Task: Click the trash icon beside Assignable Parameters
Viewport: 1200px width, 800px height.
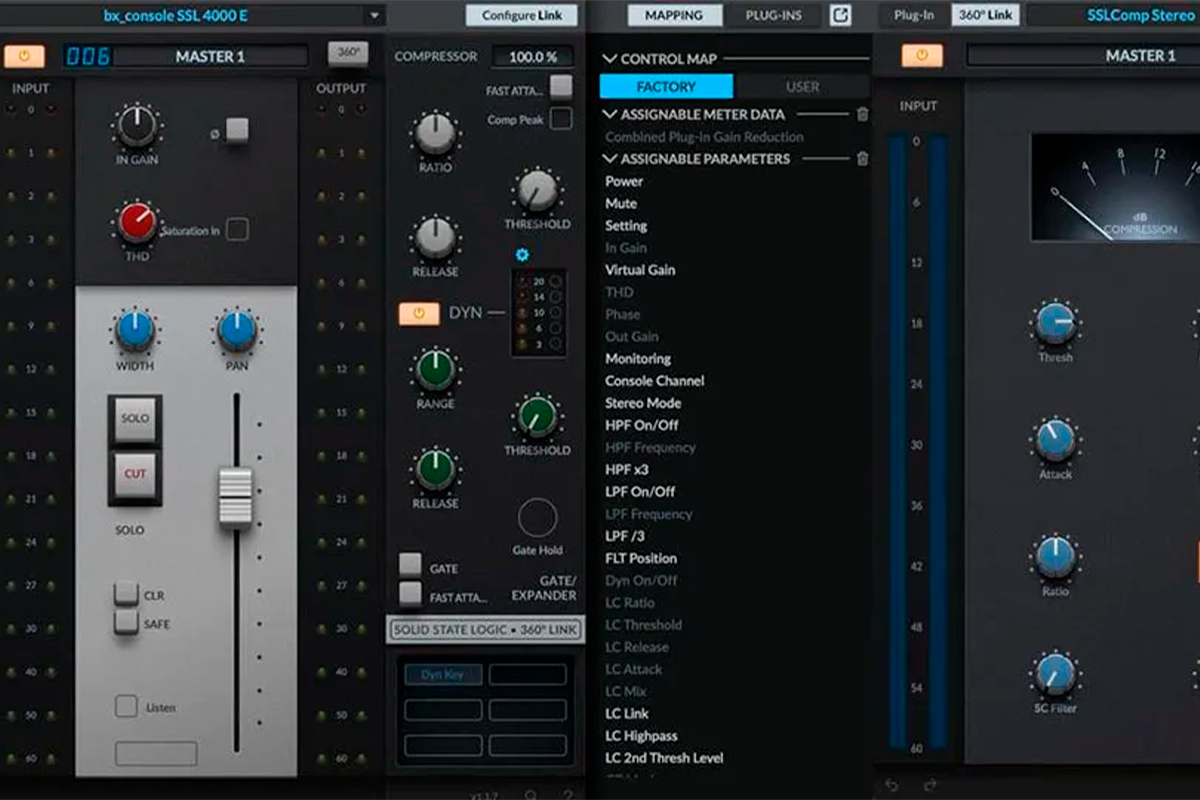Action: click(863, 159)
